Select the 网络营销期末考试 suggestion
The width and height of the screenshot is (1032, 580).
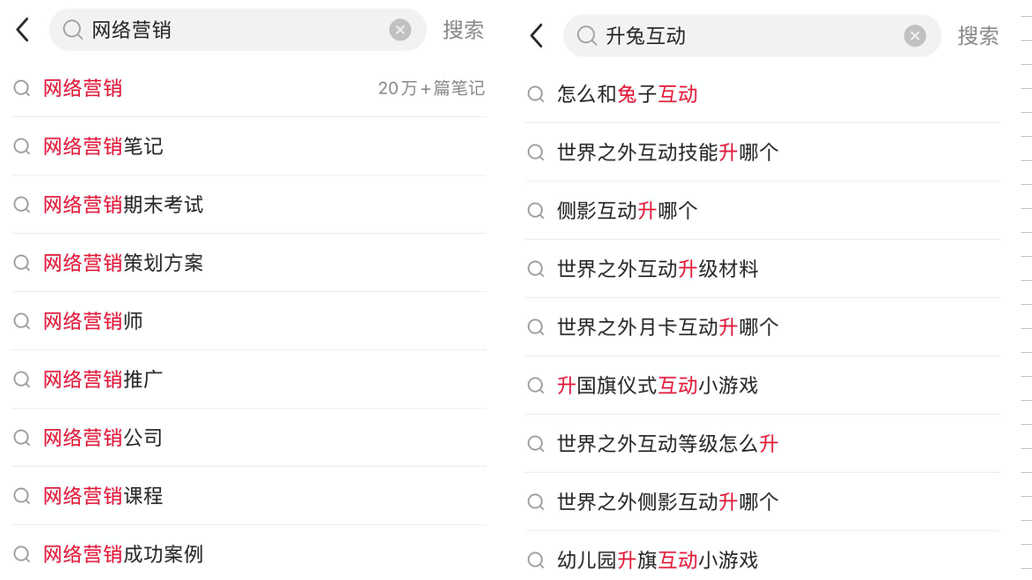tap(249, 205)
